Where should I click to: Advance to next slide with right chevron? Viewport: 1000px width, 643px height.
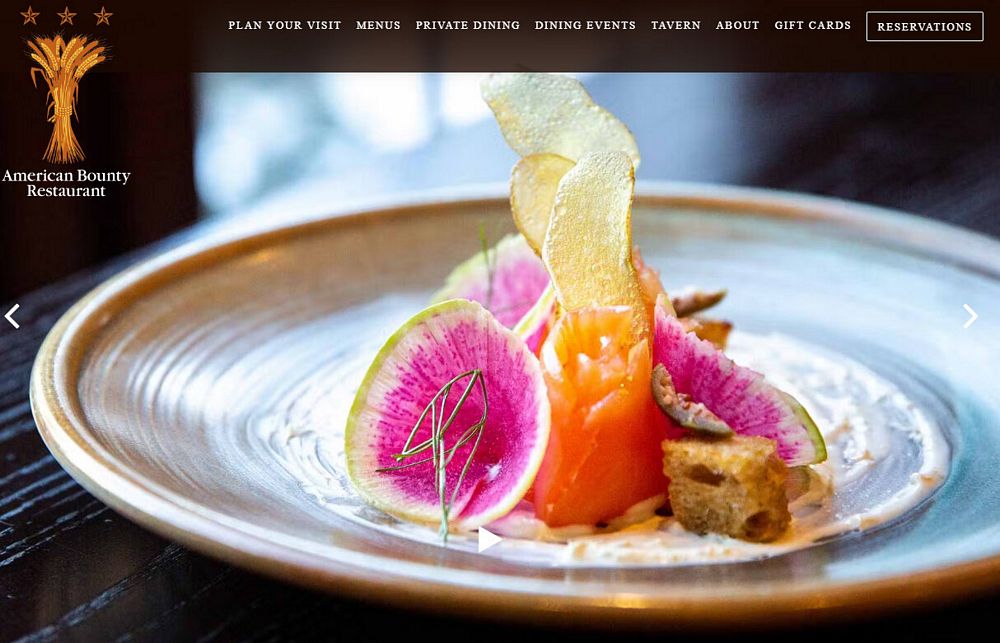[970, 316]
